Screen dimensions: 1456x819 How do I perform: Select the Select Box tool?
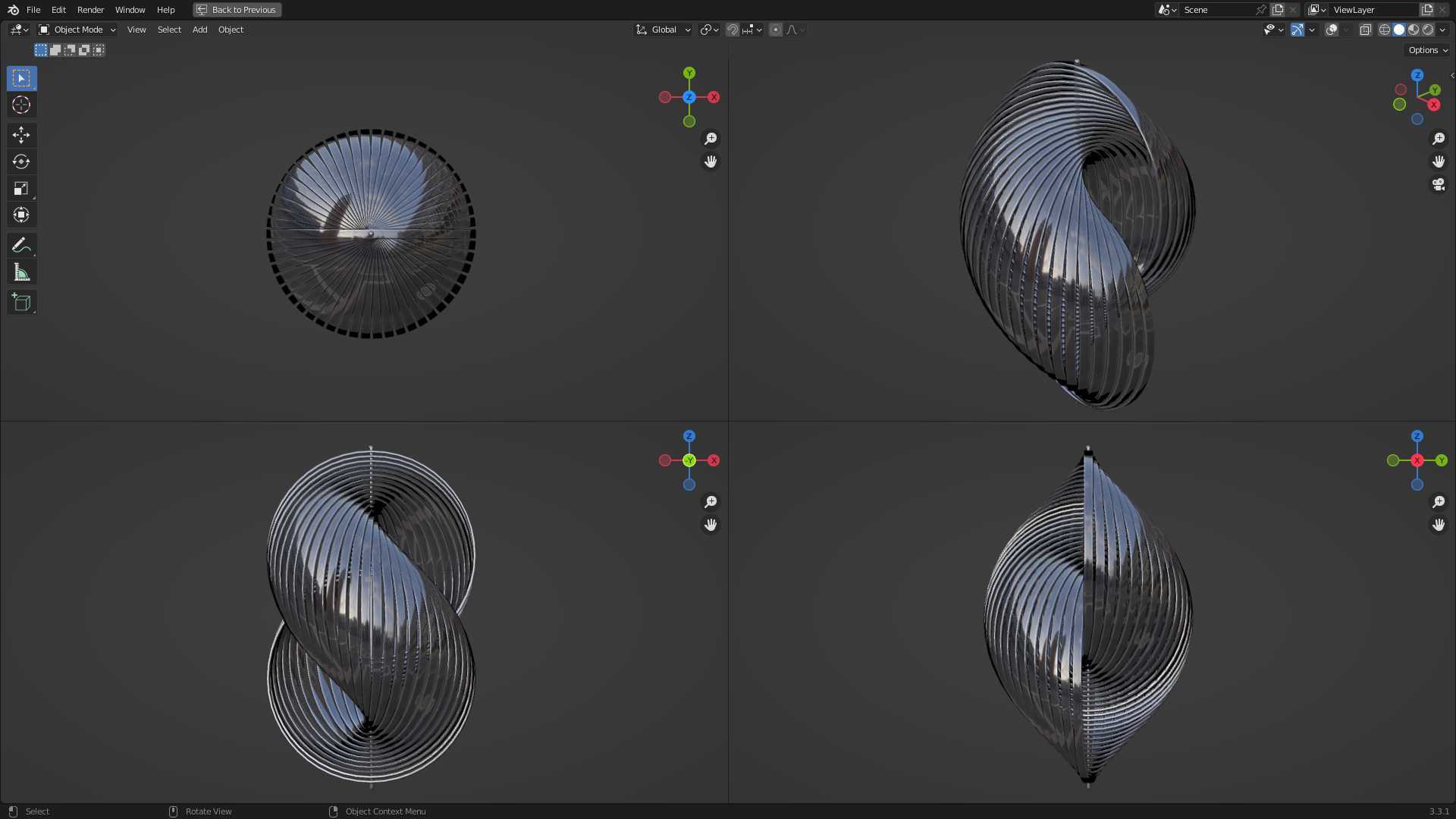click(x=21, y=78)
